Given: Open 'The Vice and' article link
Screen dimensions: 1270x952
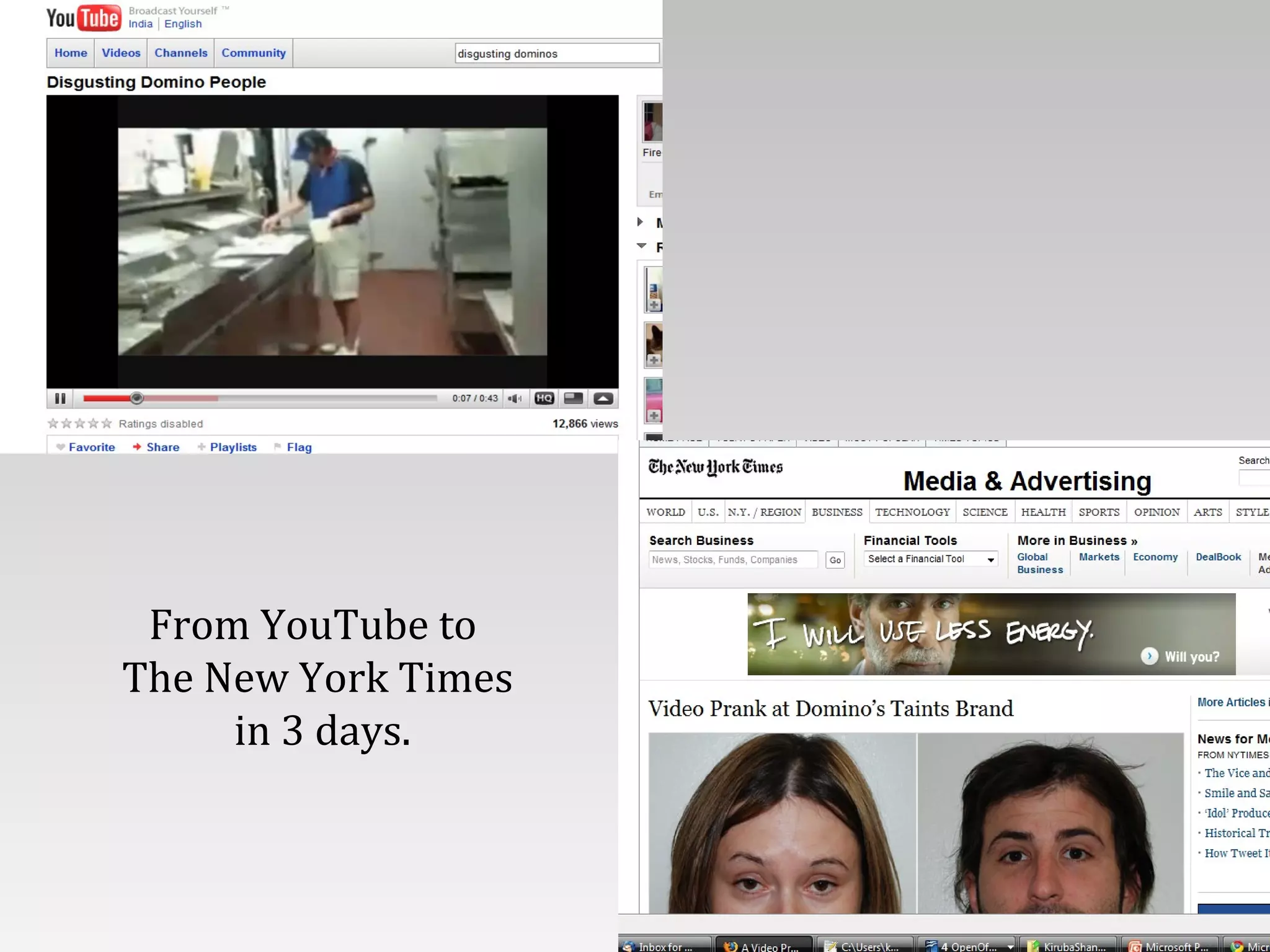Looking at the screenshot, I should click(x=1237, y=773).
